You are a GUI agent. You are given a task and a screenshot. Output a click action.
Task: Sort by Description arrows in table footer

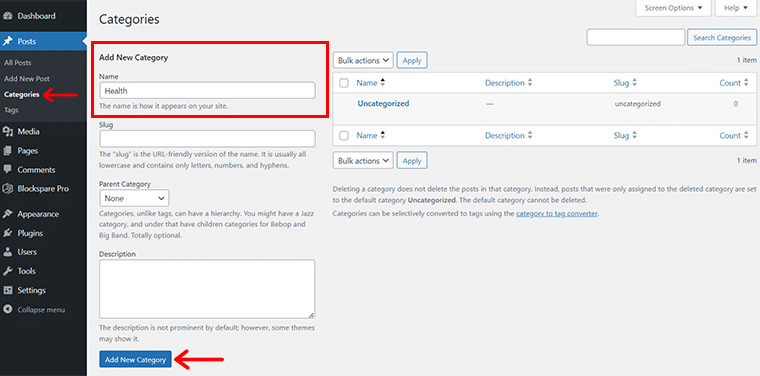pos(530,136)
